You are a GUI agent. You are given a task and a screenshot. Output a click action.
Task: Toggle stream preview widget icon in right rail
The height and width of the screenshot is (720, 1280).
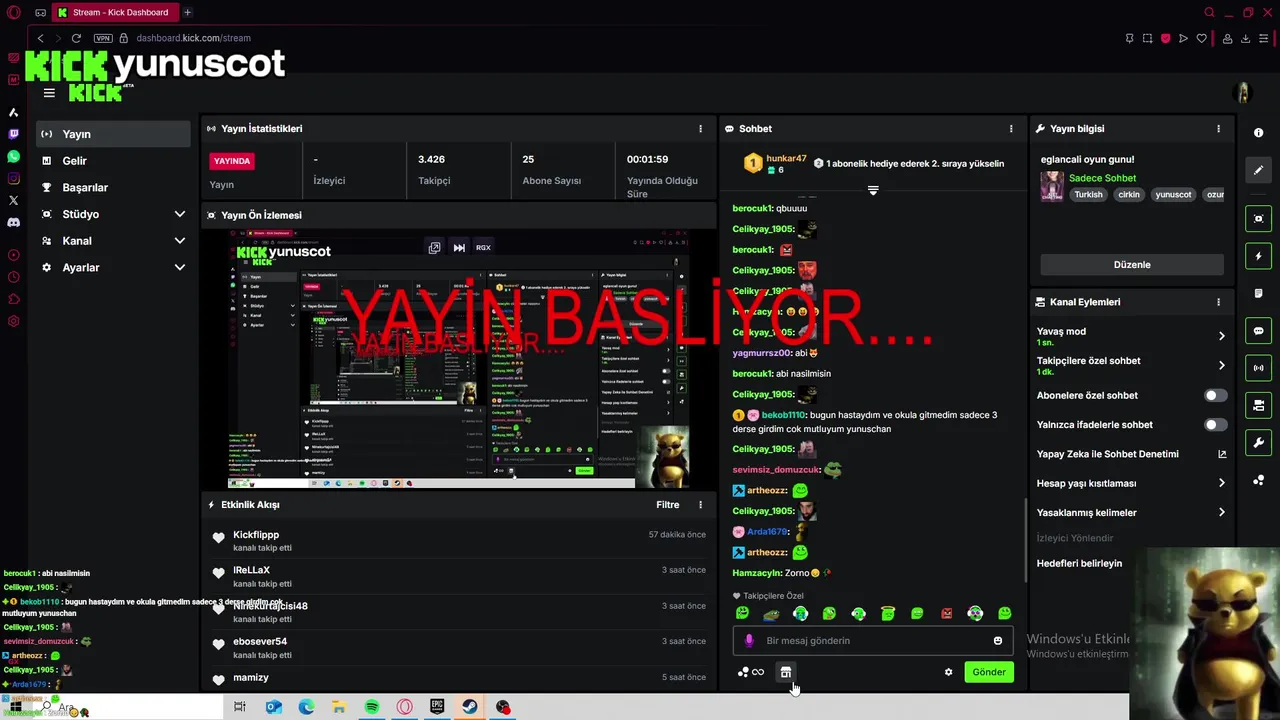(1258, 219)
